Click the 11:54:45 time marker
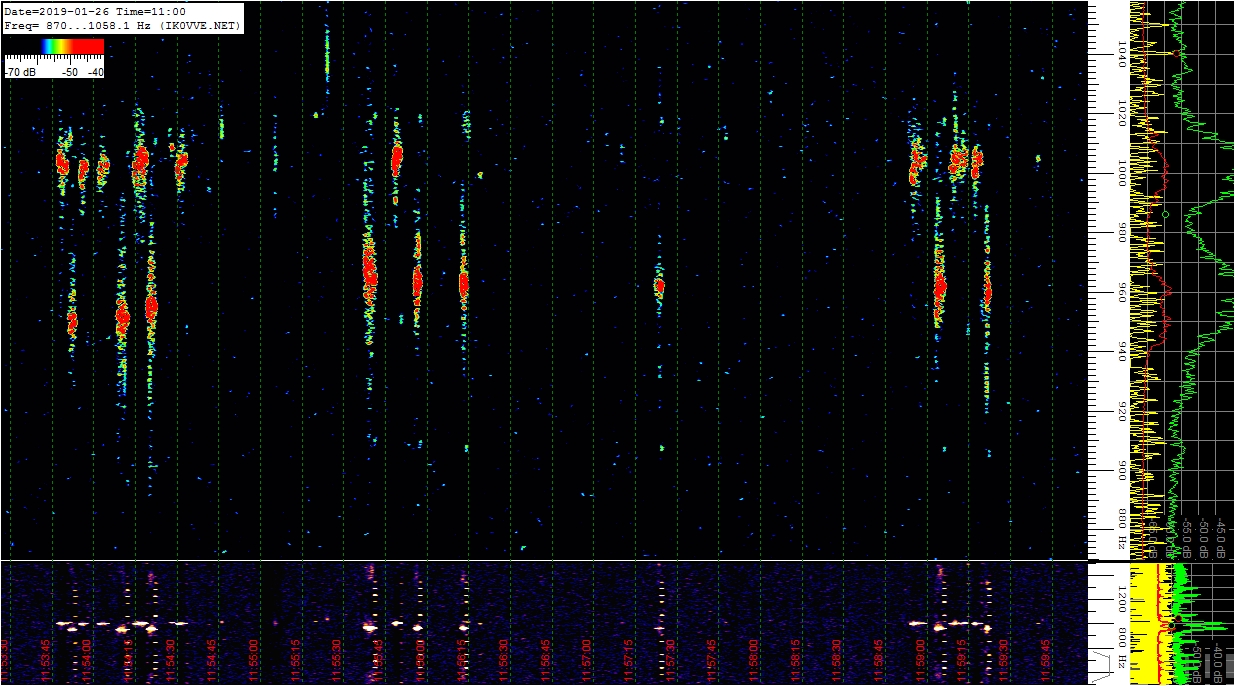This screenshot has width=1235, height=686. pos(212,660)
